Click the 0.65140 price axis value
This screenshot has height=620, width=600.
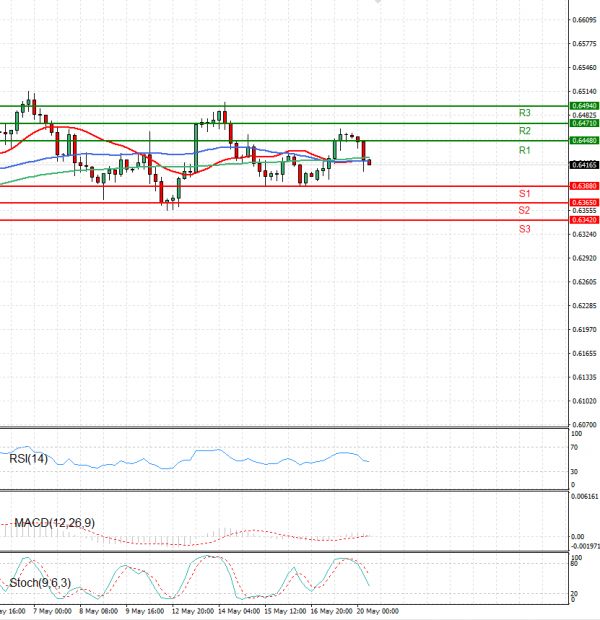[x=585, y=92]
